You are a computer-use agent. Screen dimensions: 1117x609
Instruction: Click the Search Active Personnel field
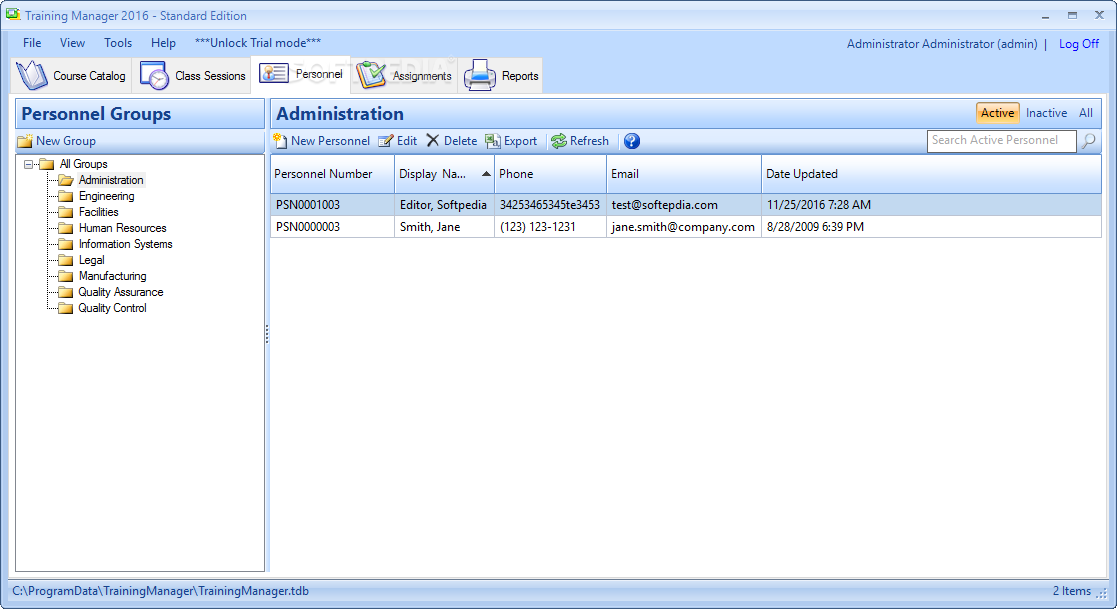pos(1002,140)
